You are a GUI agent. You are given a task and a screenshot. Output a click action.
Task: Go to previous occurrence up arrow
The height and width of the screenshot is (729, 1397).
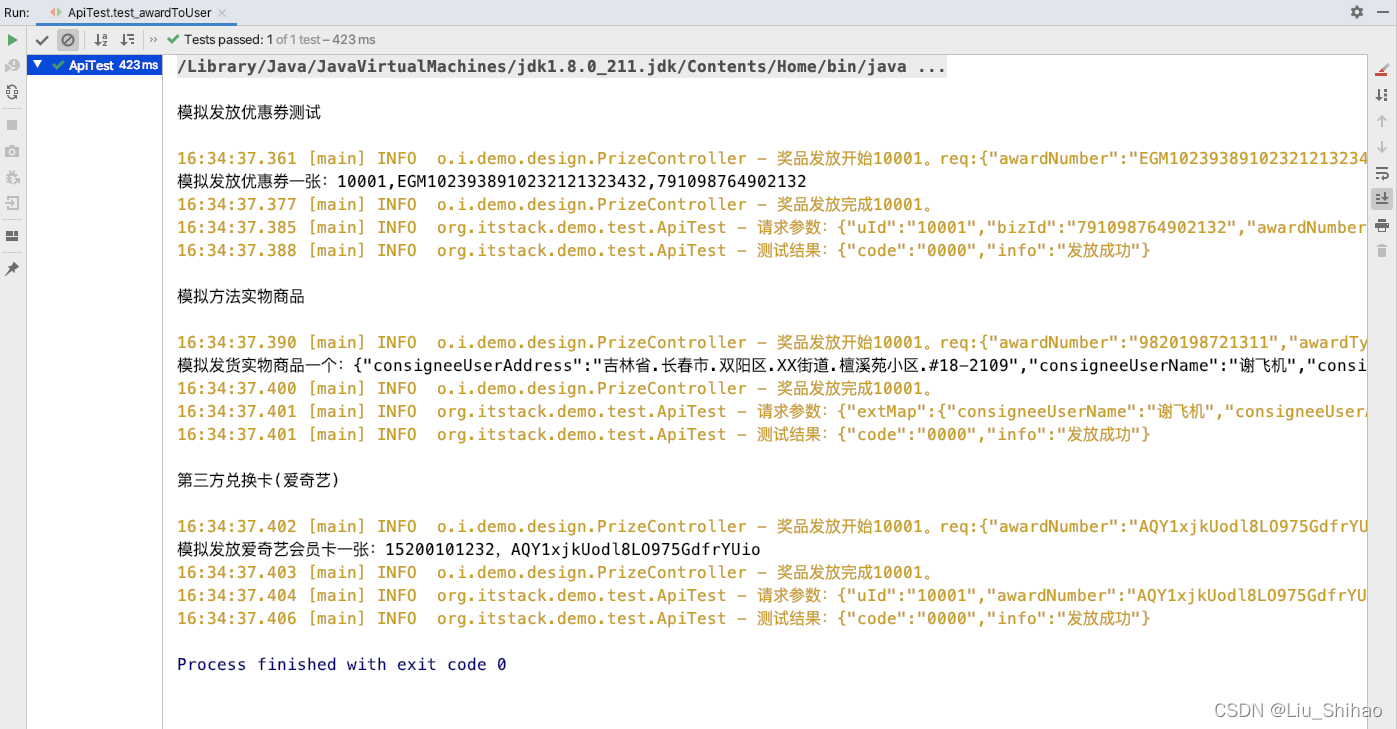[1382, 121]
